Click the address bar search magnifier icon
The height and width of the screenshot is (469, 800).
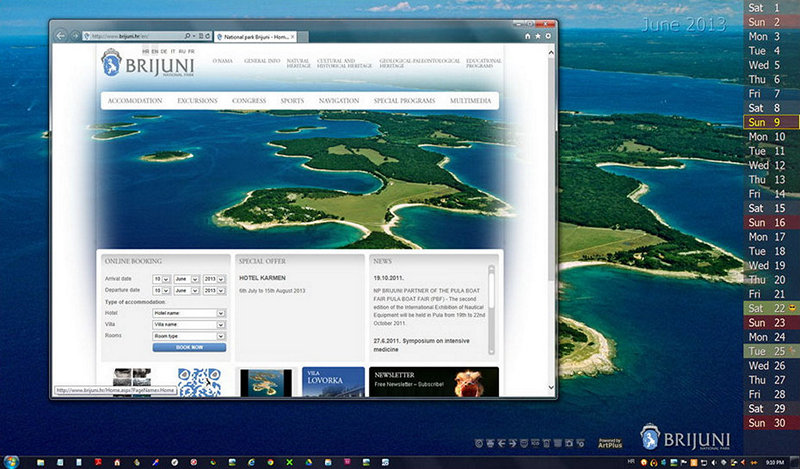click(x=187, y=36)
